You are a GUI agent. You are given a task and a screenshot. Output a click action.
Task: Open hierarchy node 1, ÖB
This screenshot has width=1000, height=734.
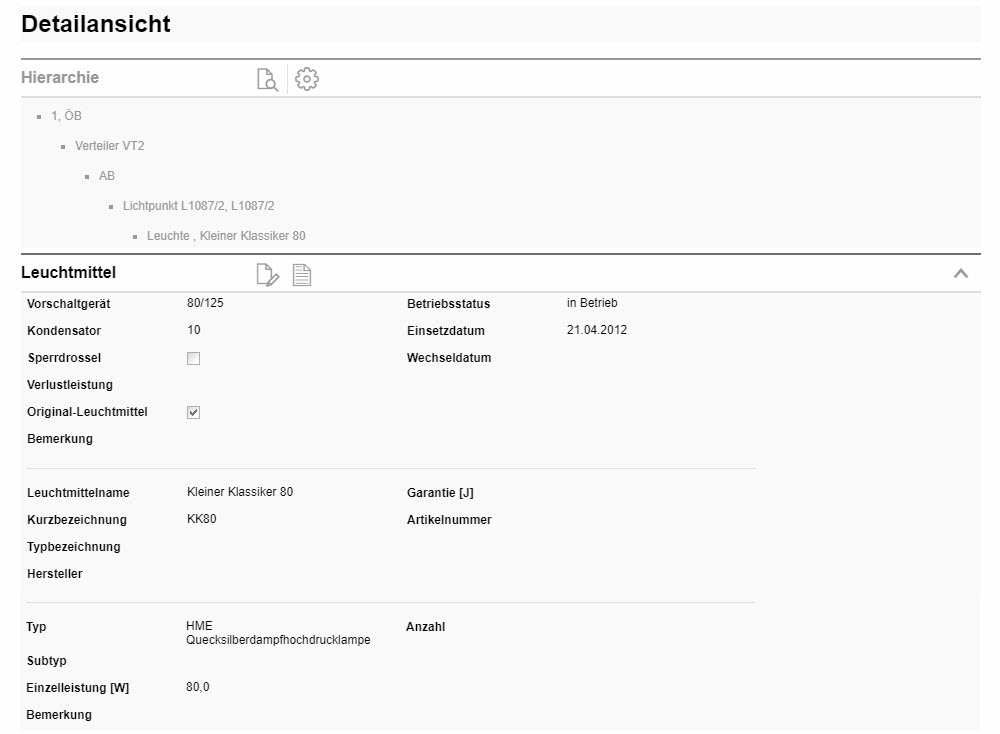(x=66, y=116)
